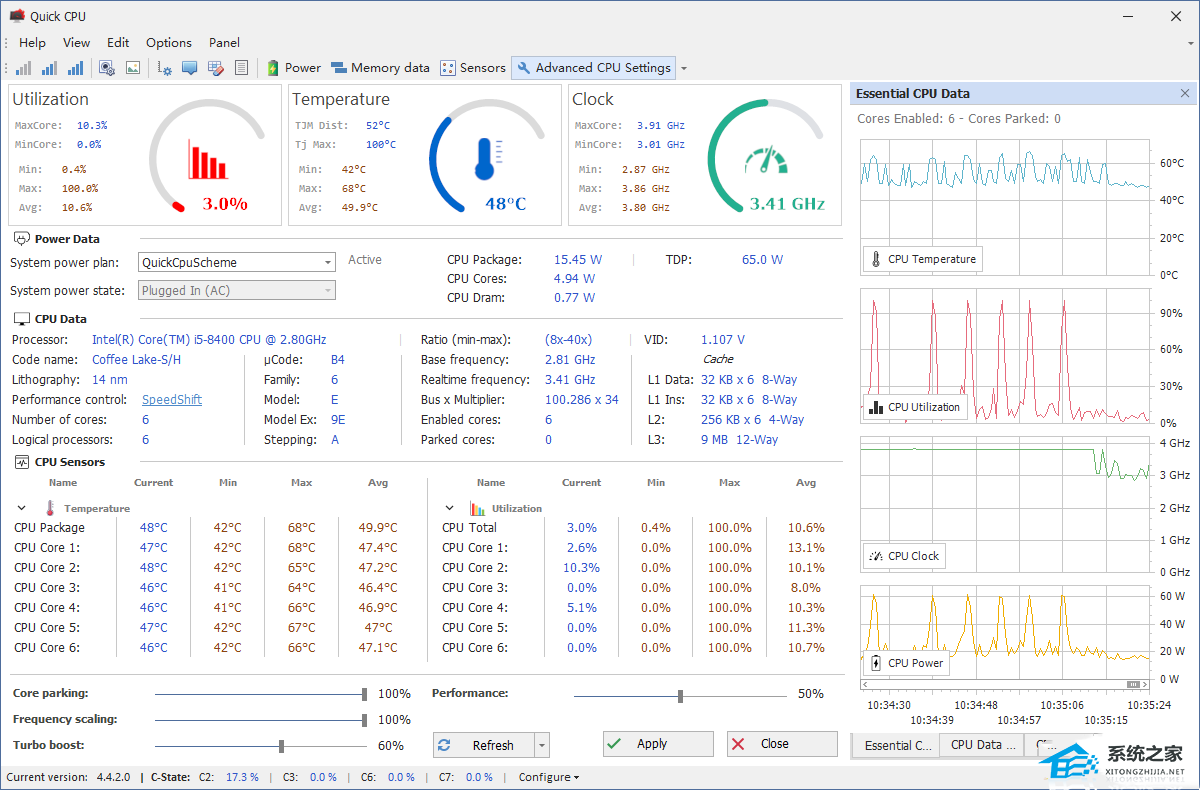1200x790 pixels.
Task: Click the CPU Power chart legend
Action: (x=906, y=663)
